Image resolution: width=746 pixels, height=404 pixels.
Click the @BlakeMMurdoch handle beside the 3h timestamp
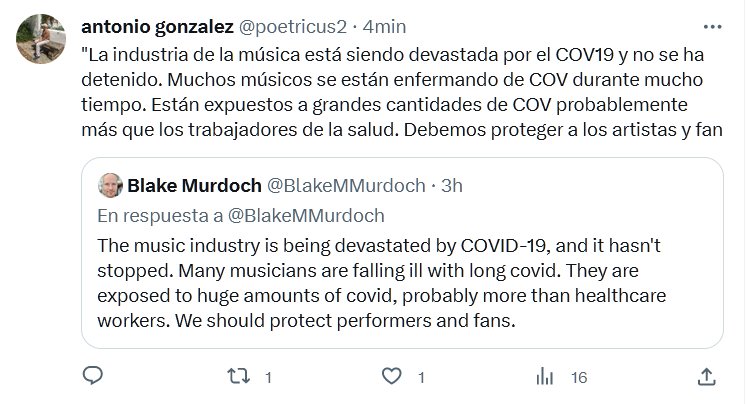[343, 185]
